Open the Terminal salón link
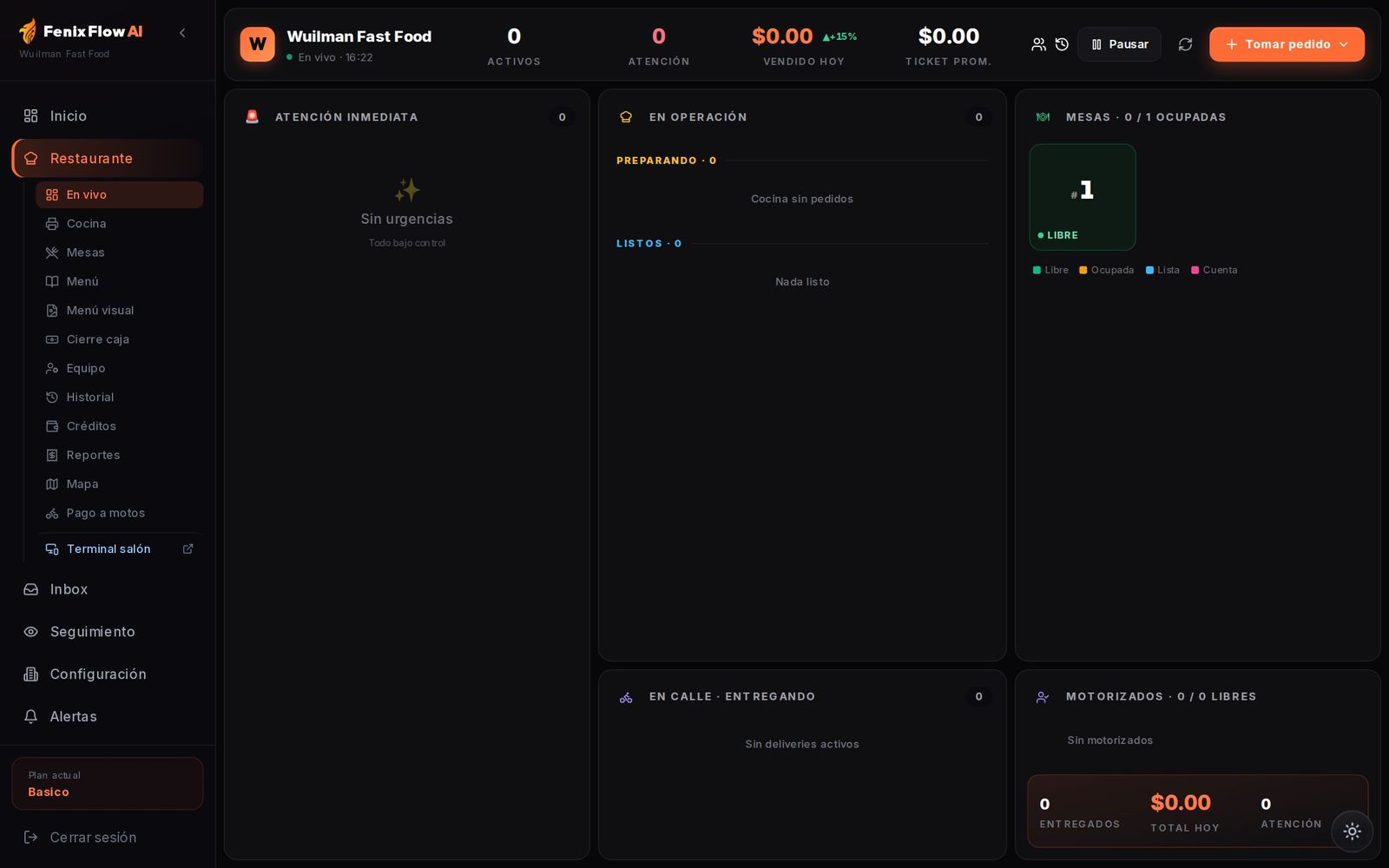This screenshot has width=1389, height=868. pyautogui.click(x=120, y=549)
